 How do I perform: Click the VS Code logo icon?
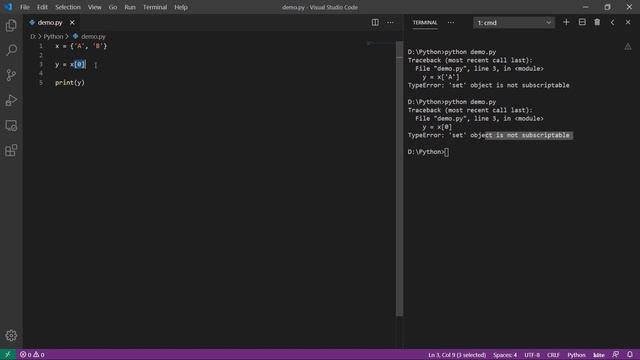[x=8, y=7]
